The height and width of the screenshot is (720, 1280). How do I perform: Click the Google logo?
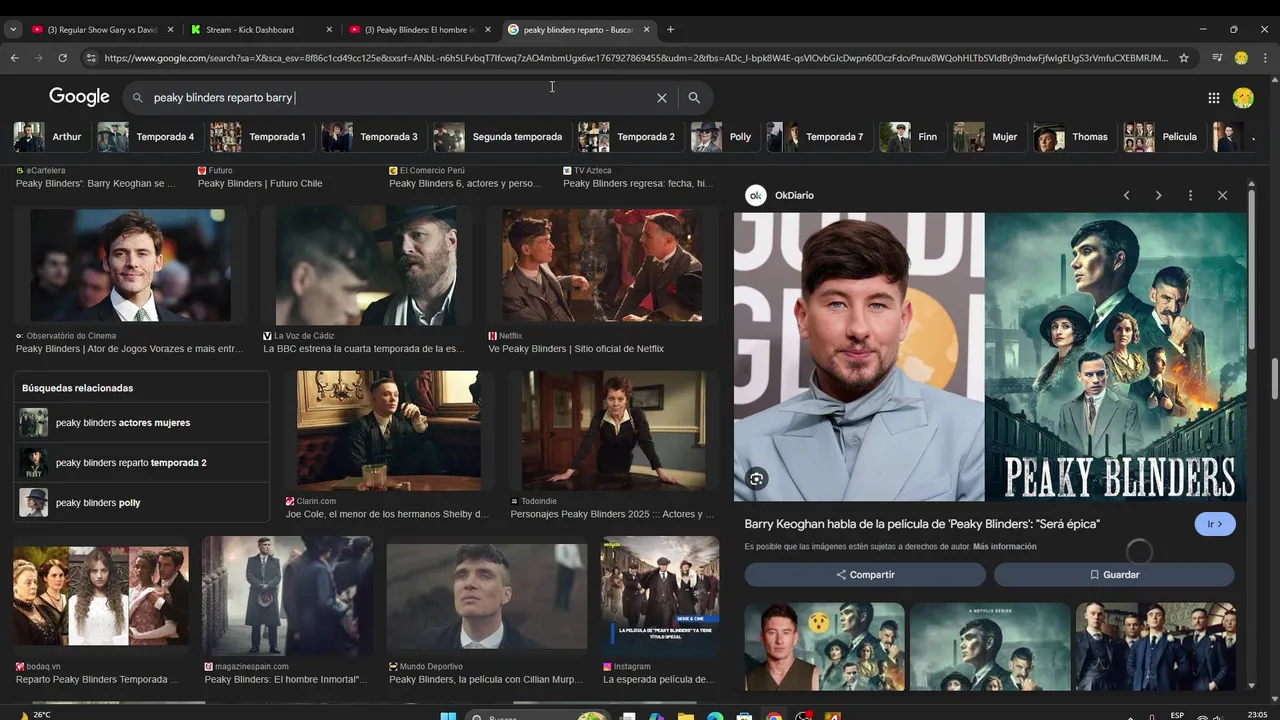pyautogui.click(x=79, y=97)
